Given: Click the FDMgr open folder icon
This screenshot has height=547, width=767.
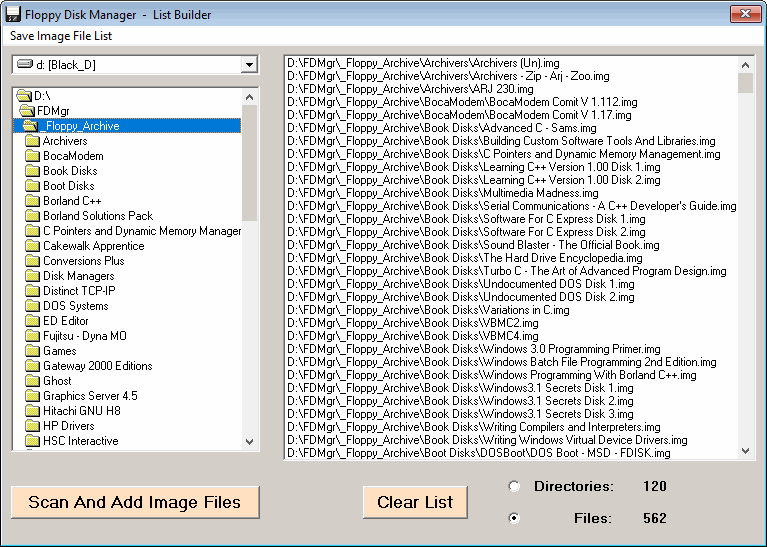Looking at the screenshot, I should pos(27,111).
